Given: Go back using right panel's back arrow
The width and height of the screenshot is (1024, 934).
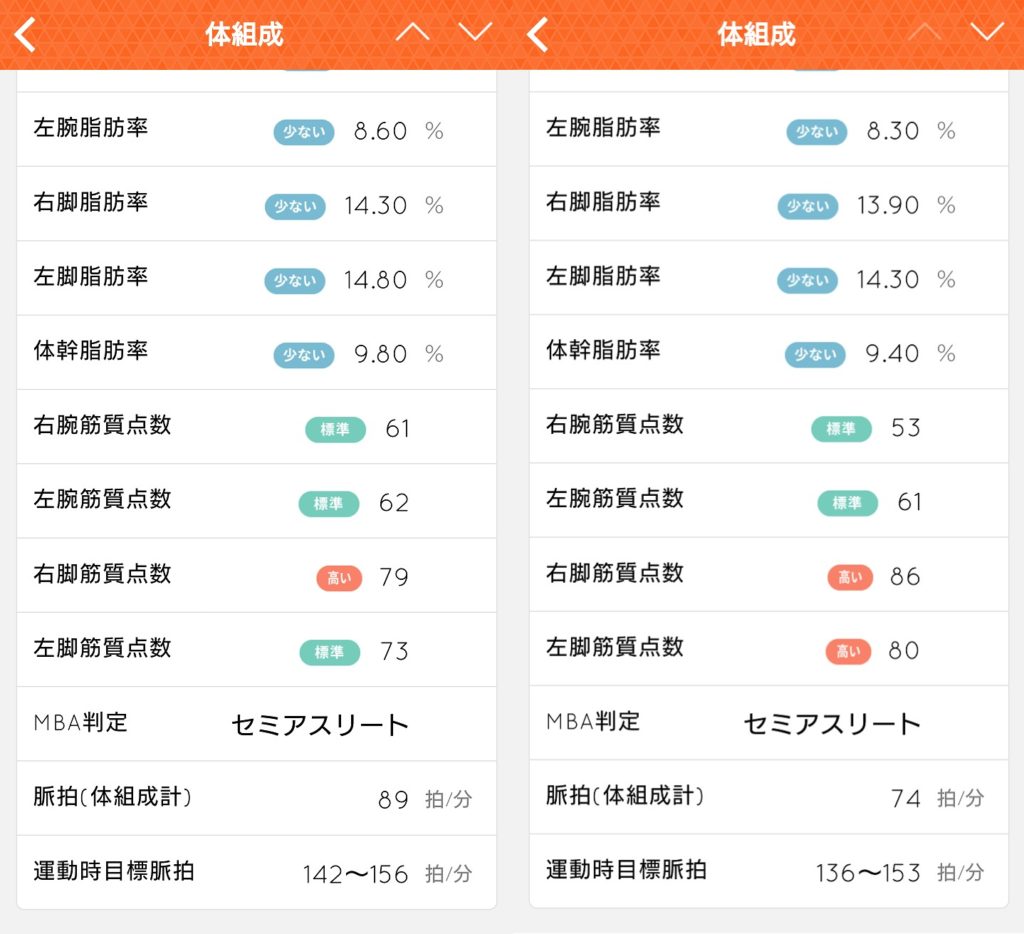Looking at the screenshot, I should [x=537, y=35].
